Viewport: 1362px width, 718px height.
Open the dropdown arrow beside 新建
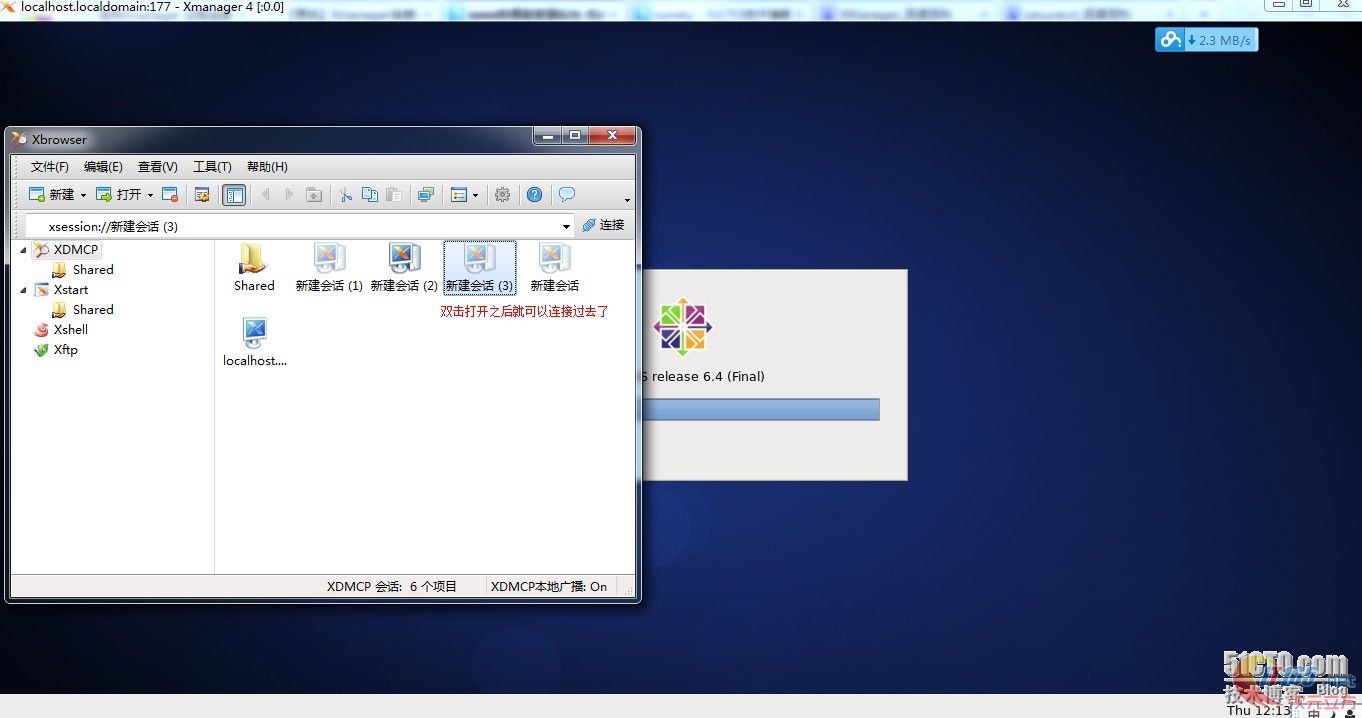click(83, 195)
